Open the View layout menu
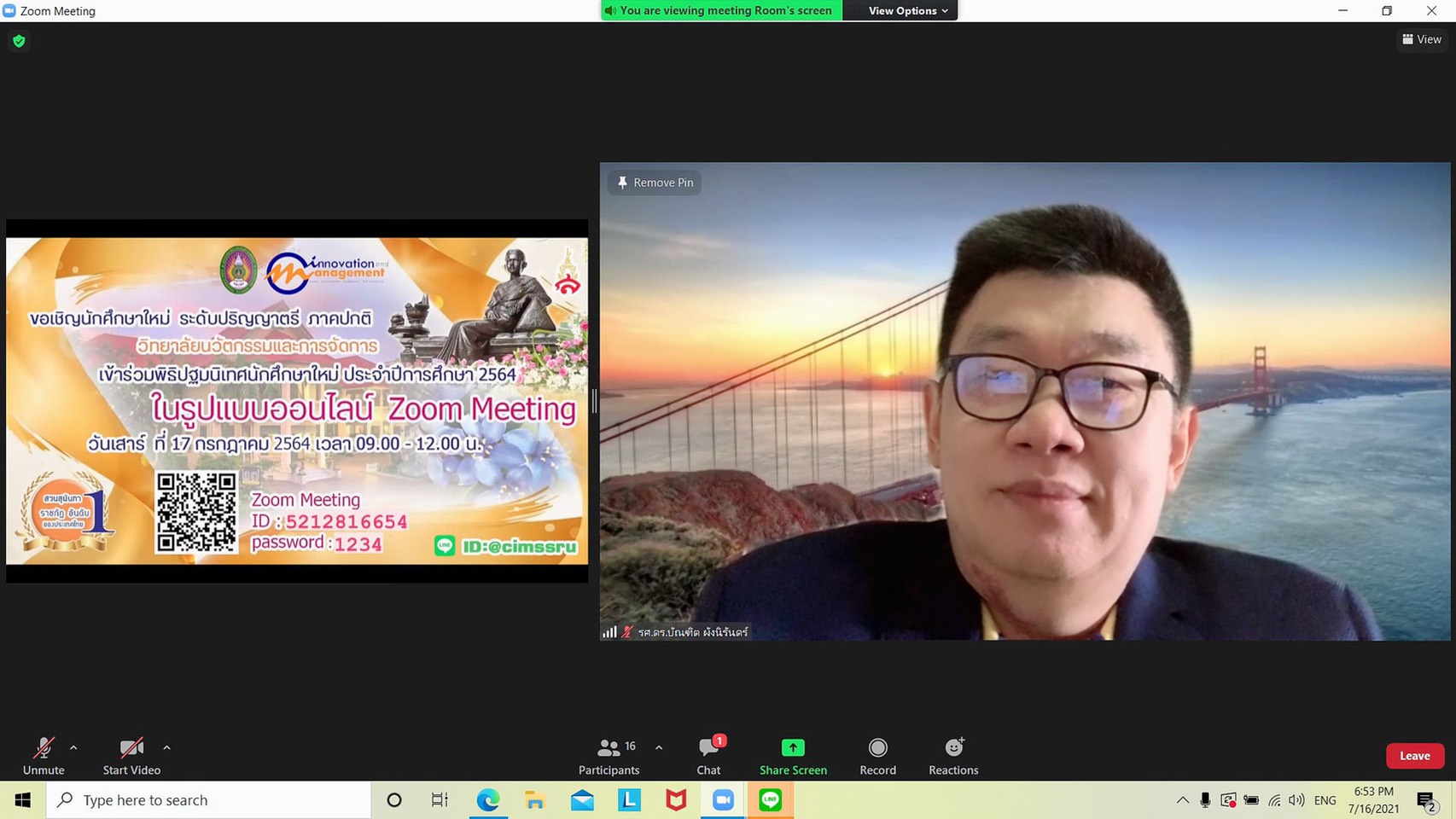 click(1422, 39)
